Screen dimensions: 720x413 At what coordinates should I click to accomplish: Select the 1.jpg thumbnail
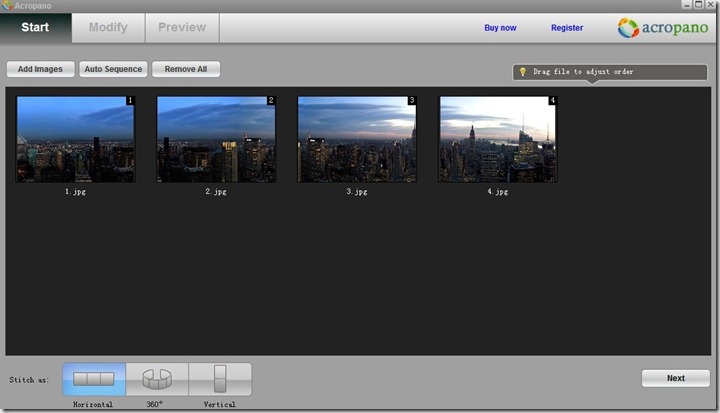75,139
